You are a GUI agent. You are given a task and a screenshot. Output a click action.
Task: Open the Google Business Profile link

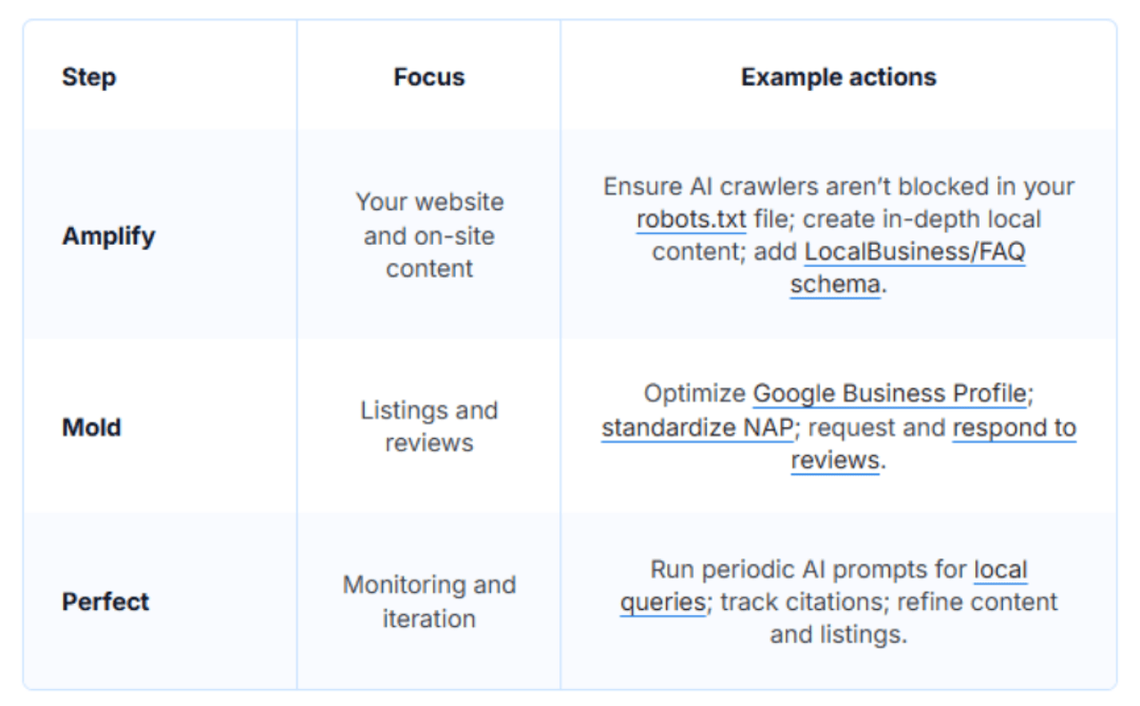(889, 394)
